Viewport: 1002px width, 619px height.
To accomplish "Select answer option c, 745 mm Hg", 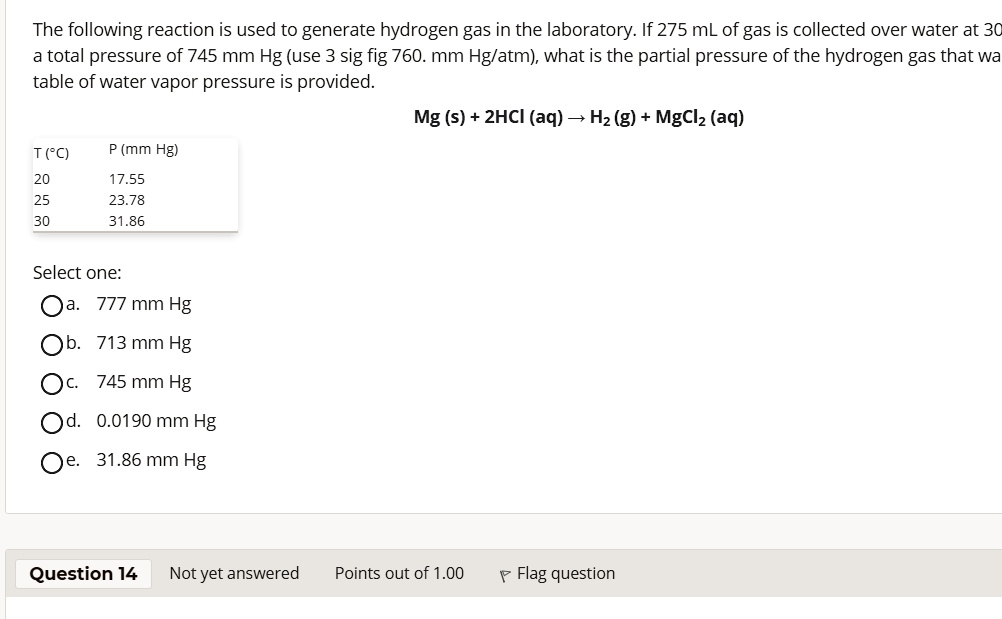I will pos(53,384).
